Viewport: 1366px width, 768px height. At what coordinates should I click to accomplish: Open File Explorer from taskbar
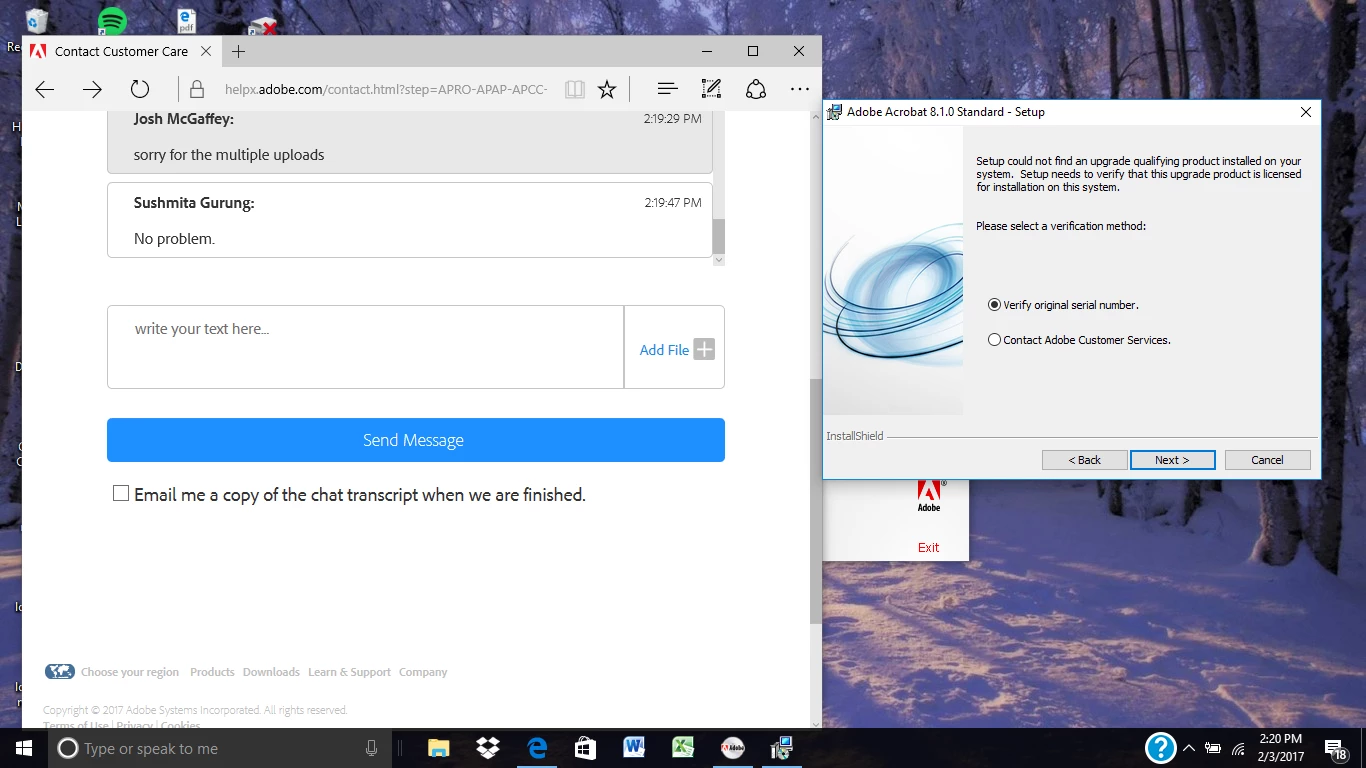coord(438,748)
